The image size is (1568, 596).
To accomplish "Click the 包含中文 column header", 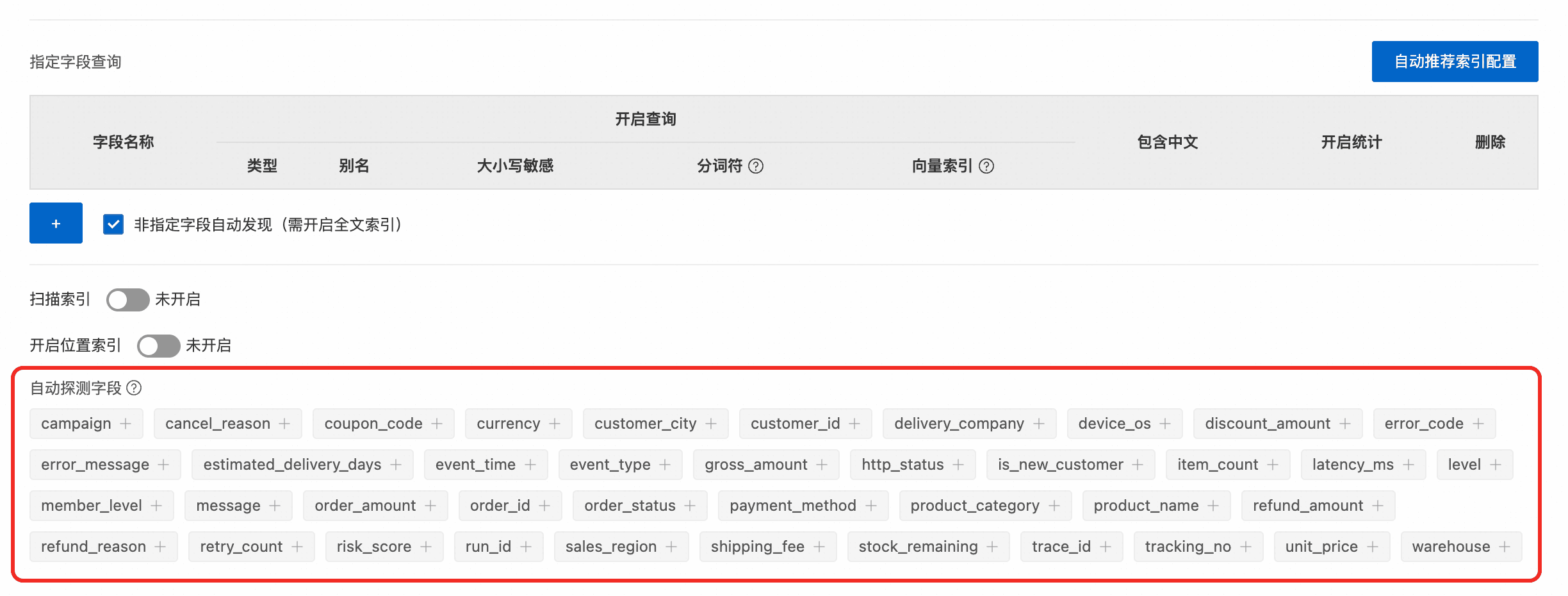I will pyautogui.click(x=1168, y=142).
